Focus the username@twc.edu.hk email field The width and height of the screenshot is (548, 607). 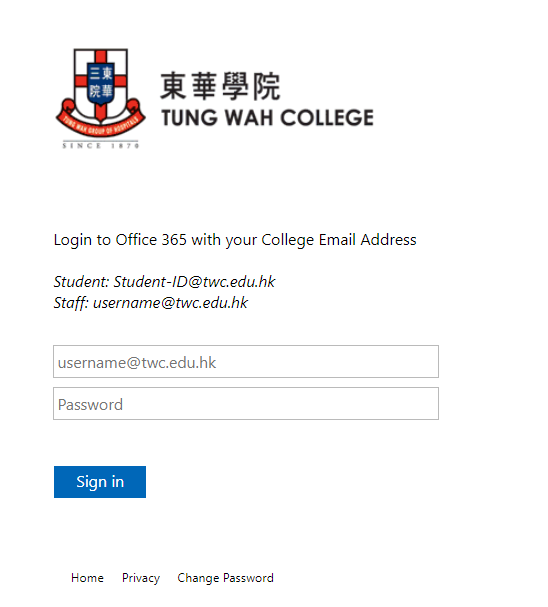tap(246, 362)
